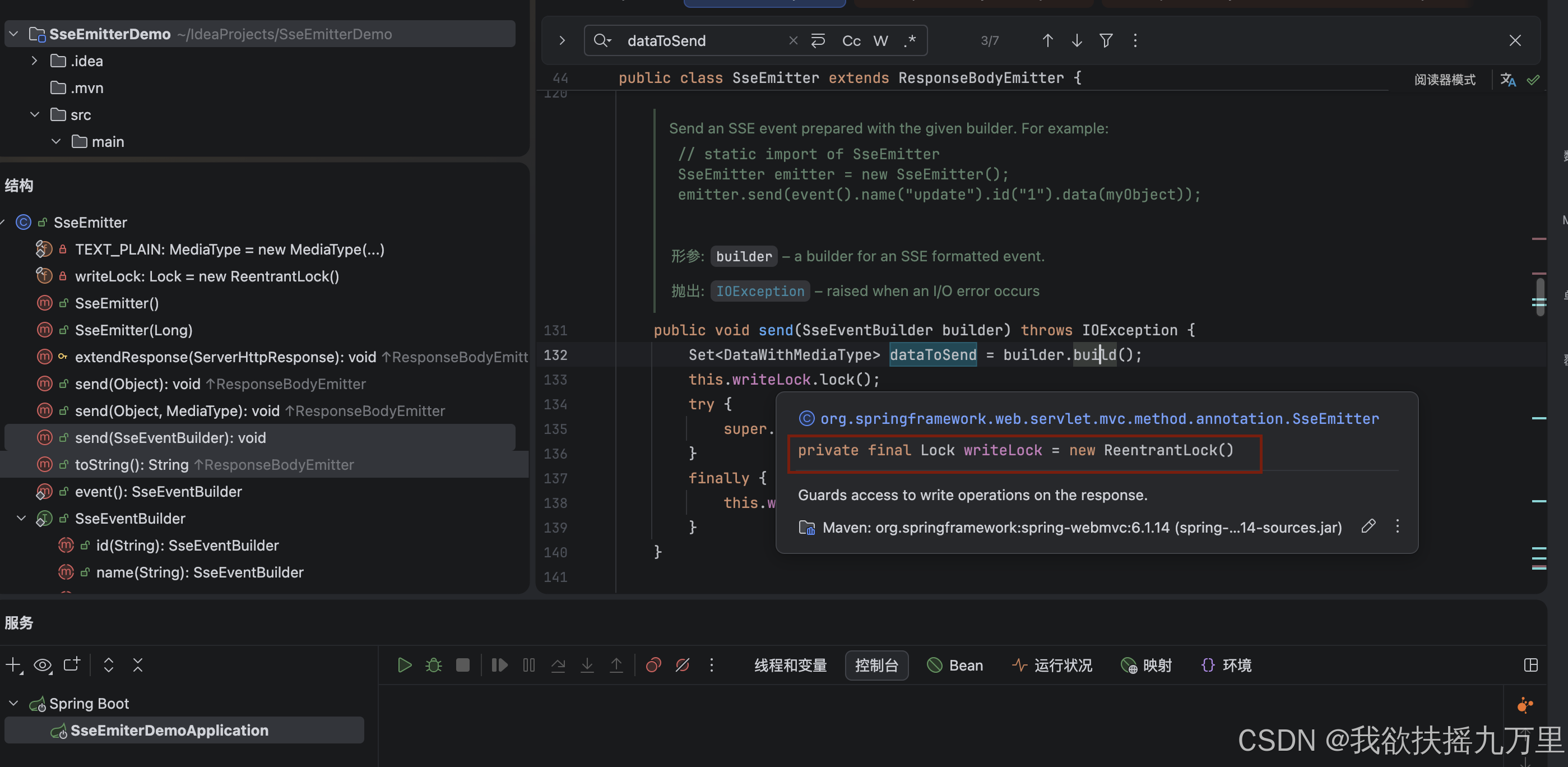
Task: Open the Bean tab
Action: point(954,664)
